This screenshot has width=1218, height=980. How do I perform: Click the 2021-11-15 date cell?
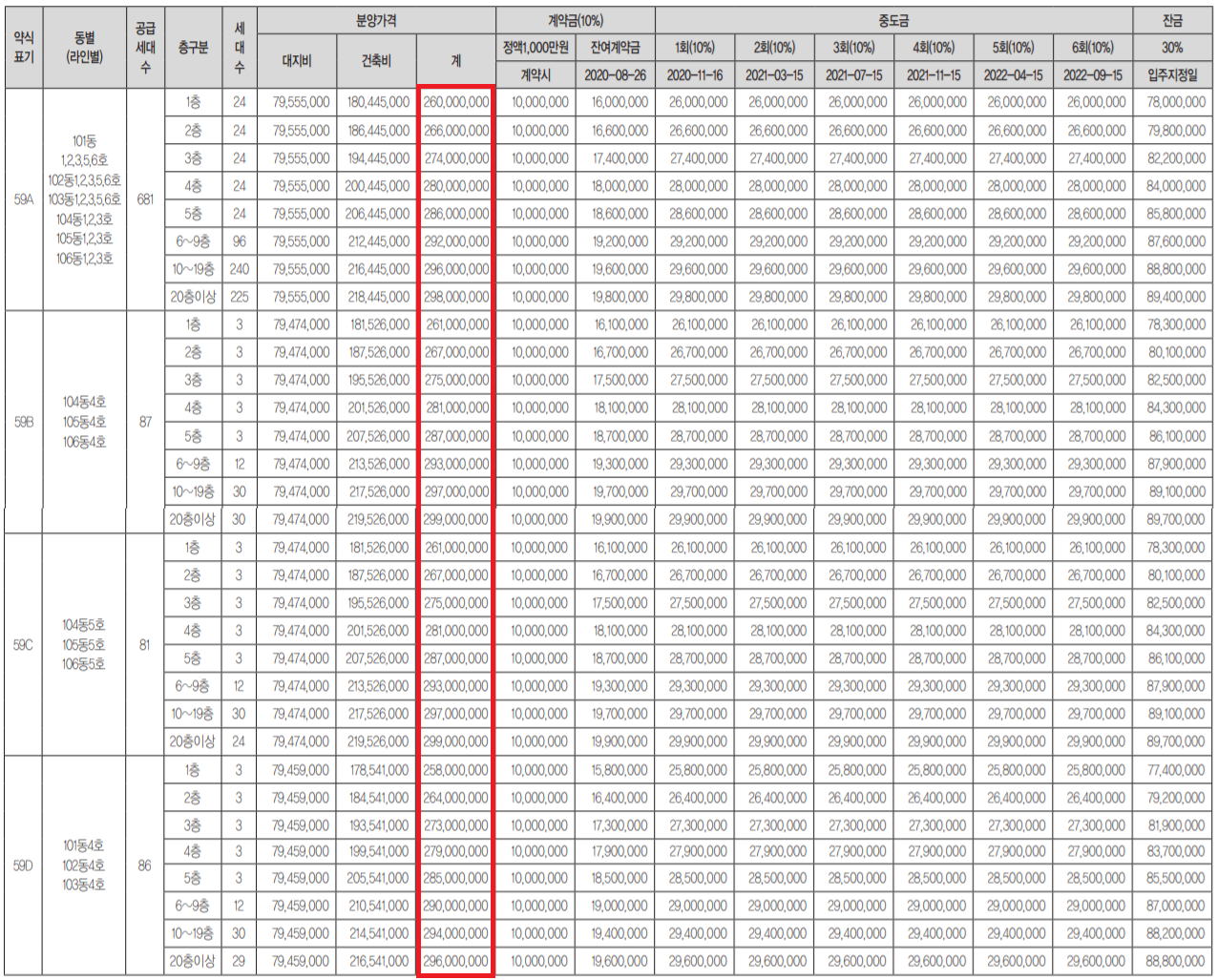(x=934, y=74)
